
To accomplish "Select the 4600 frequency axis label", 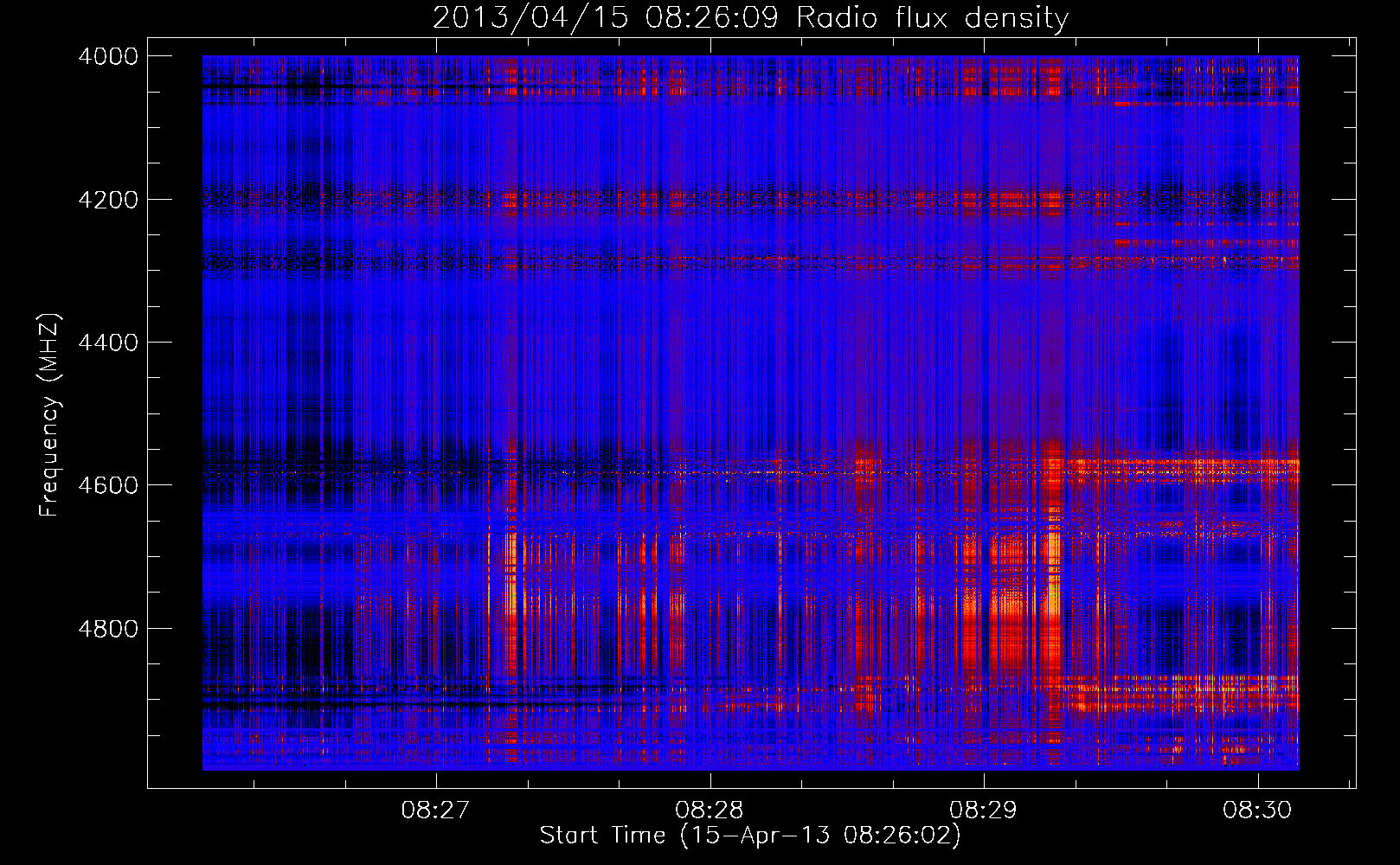I will 108,485.
